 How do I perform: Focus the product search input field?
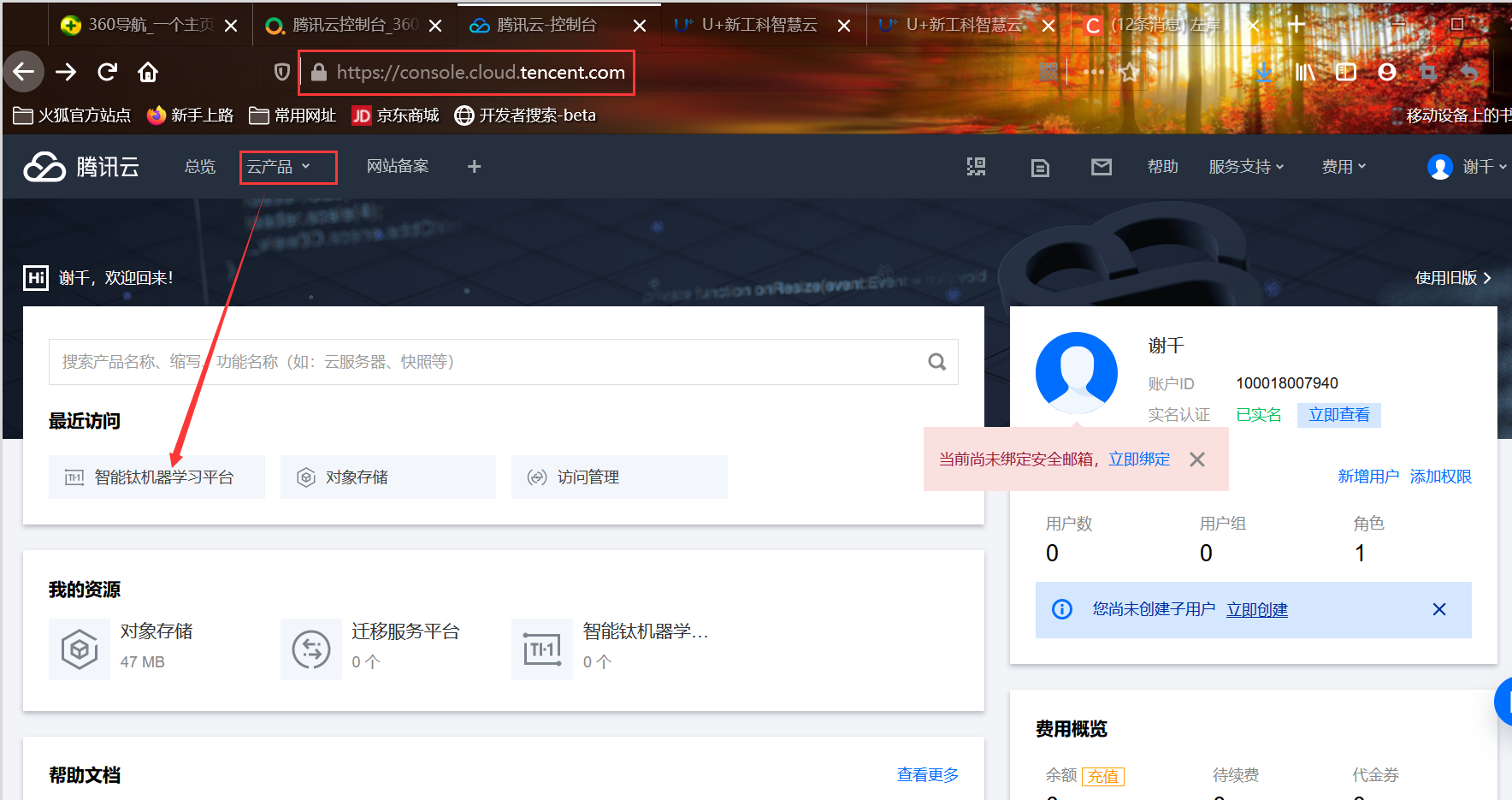503,362
